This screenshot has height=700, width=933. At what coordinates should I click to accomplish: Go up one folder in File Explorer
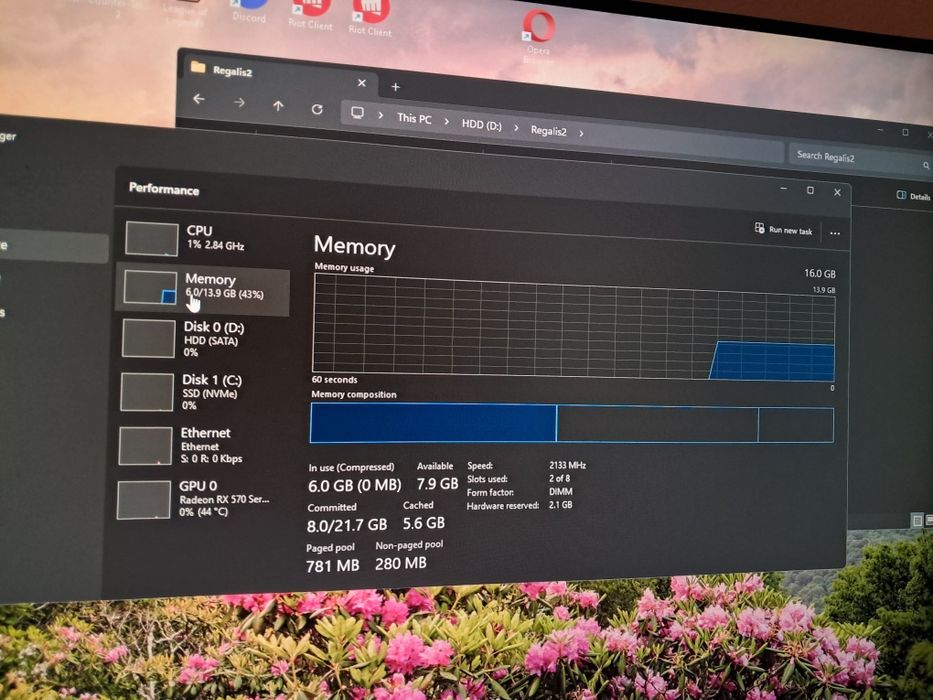(x=278, y=107)
